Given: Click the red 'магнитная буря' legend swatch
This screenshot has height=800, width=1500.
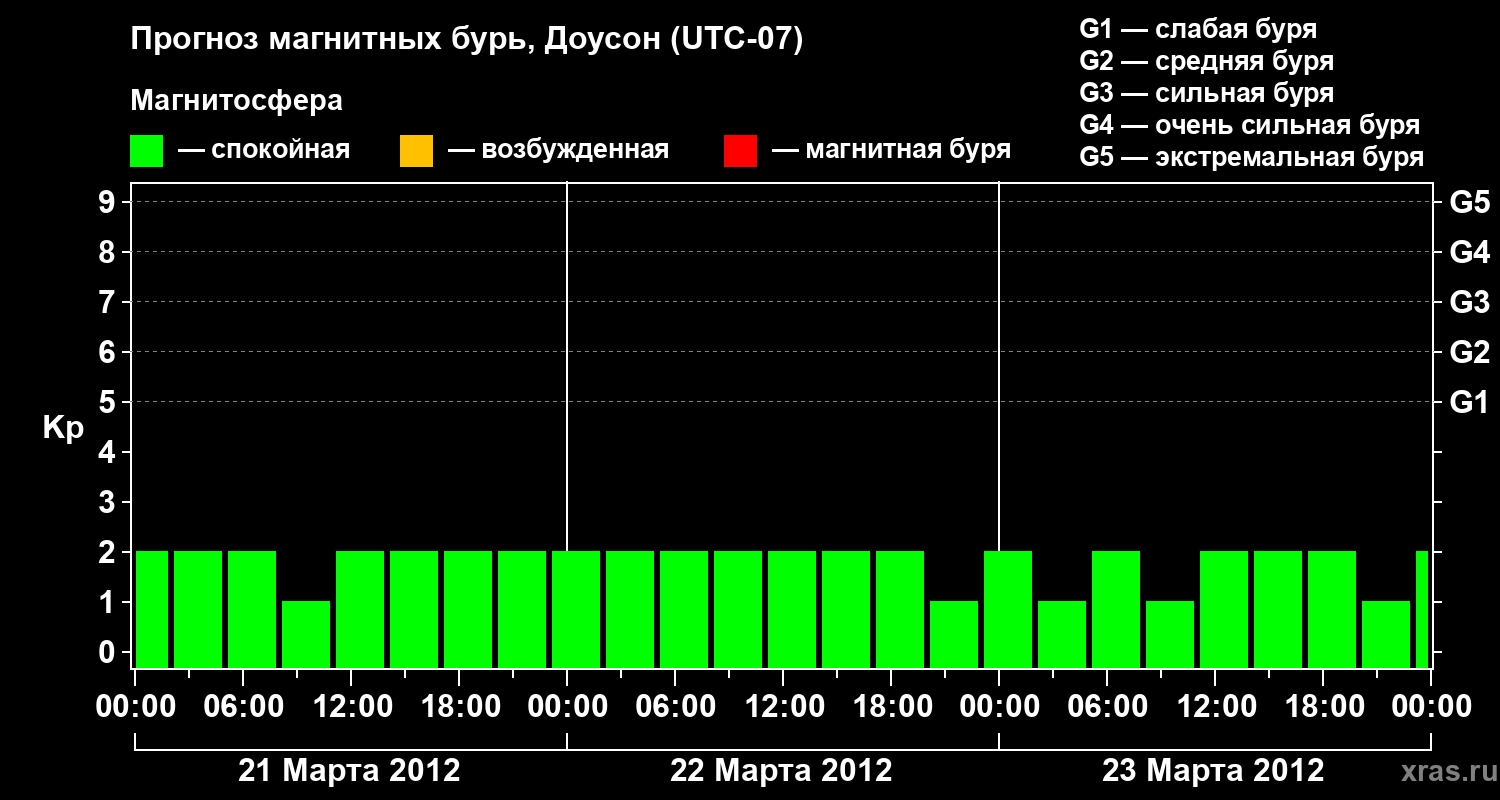Looking at the screenshot, I should click(x=740, y=151).
